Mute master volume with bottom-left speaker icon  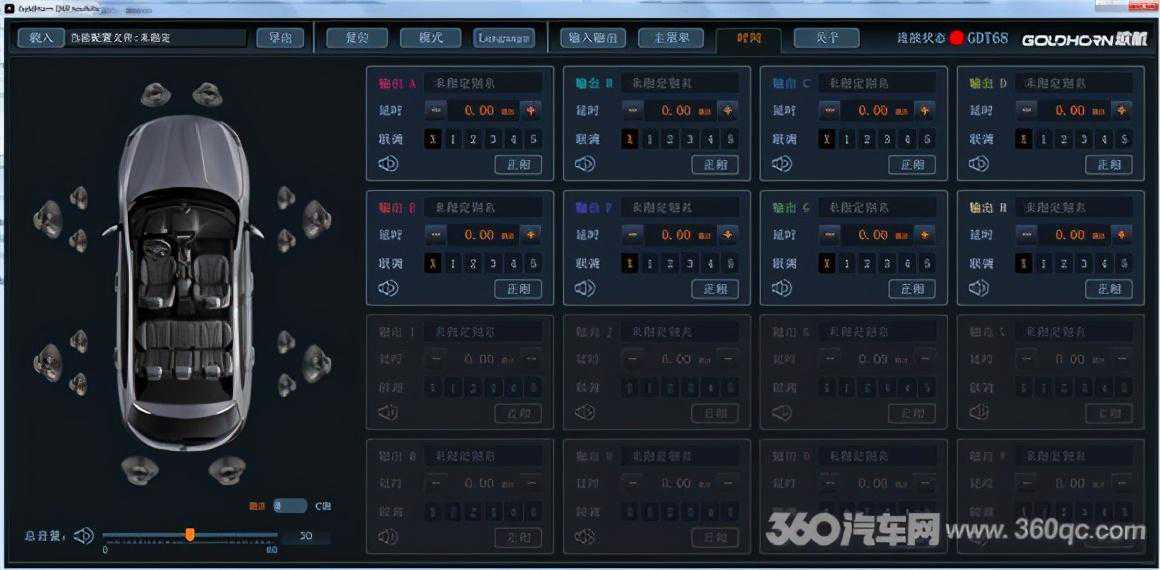84,536
